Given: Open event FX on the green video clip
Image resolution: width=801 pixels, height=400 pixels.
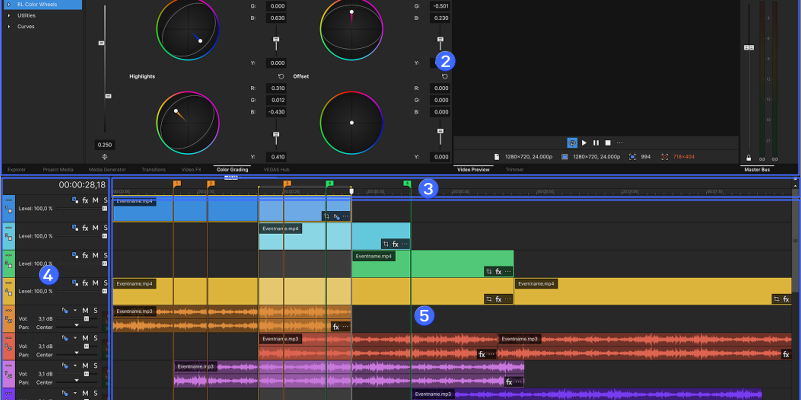Looking at the screenshot, I should pos(499,272).
